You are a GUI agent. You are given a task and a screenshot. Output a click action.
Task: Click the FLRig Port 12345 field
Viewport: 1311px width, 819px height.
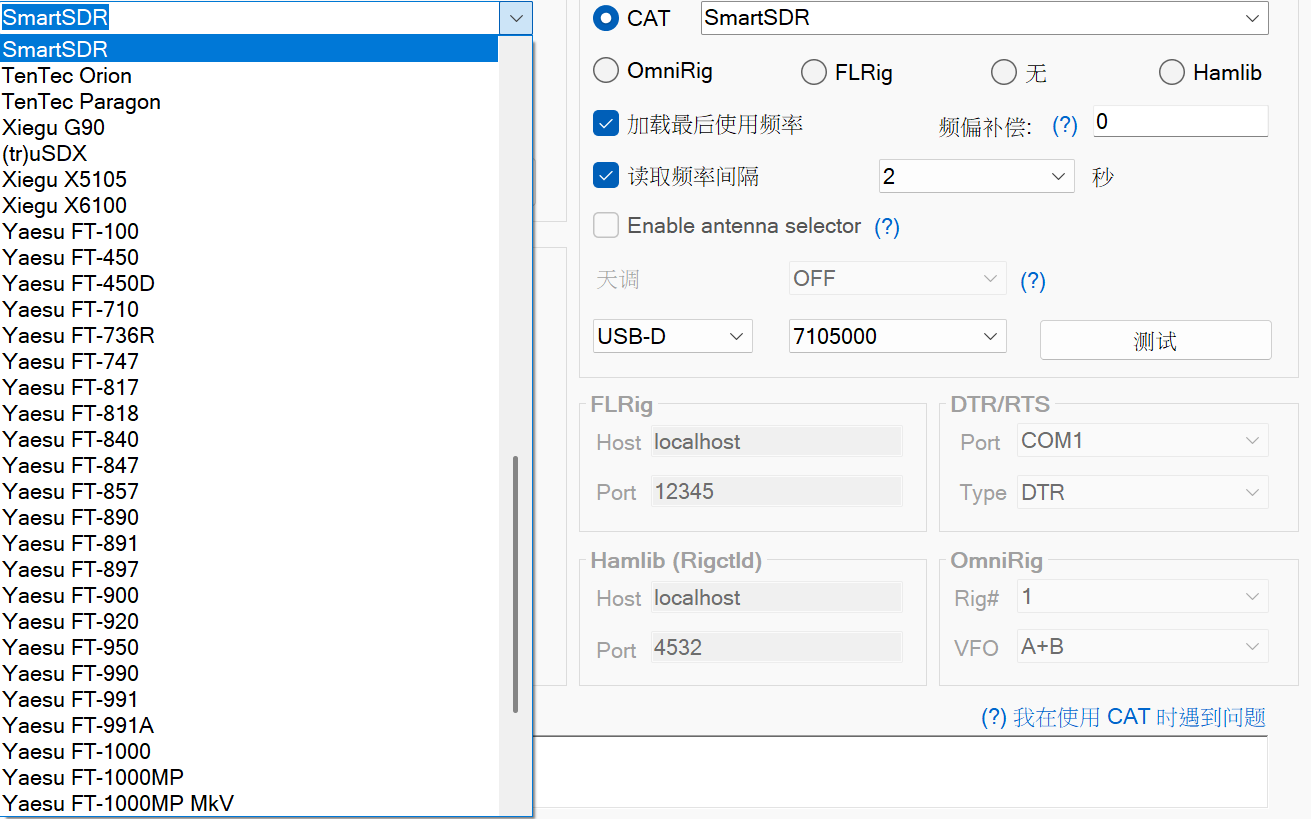[777, 491]
